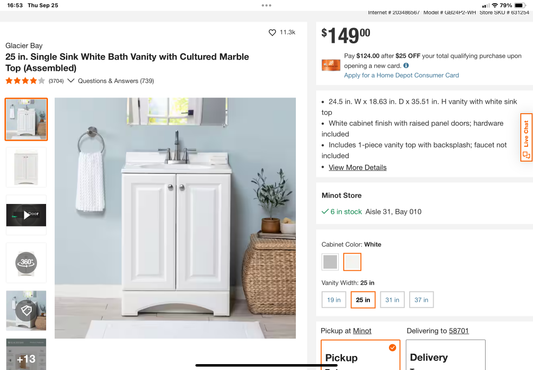Open Apply for a Home Depot Consumer Card link
This screenshot has height=370, width=533.
coord(401,75)
